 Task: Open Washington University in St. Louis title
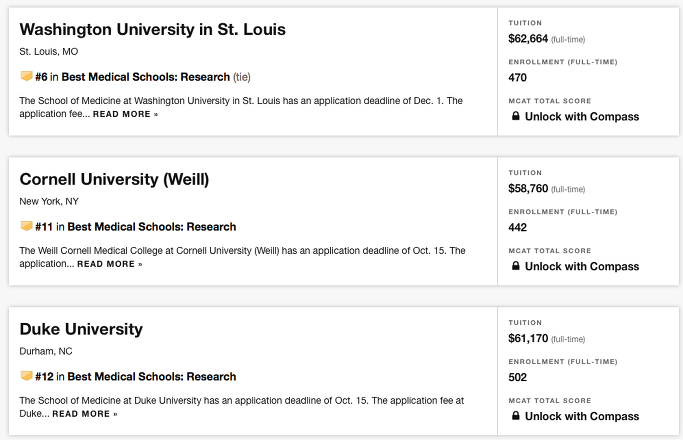click(x=152, y=29)
